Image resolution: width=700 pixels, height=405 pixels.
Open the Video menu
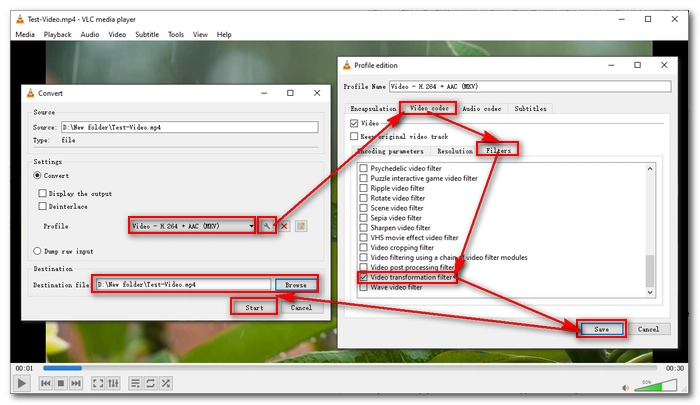[117, 34]
